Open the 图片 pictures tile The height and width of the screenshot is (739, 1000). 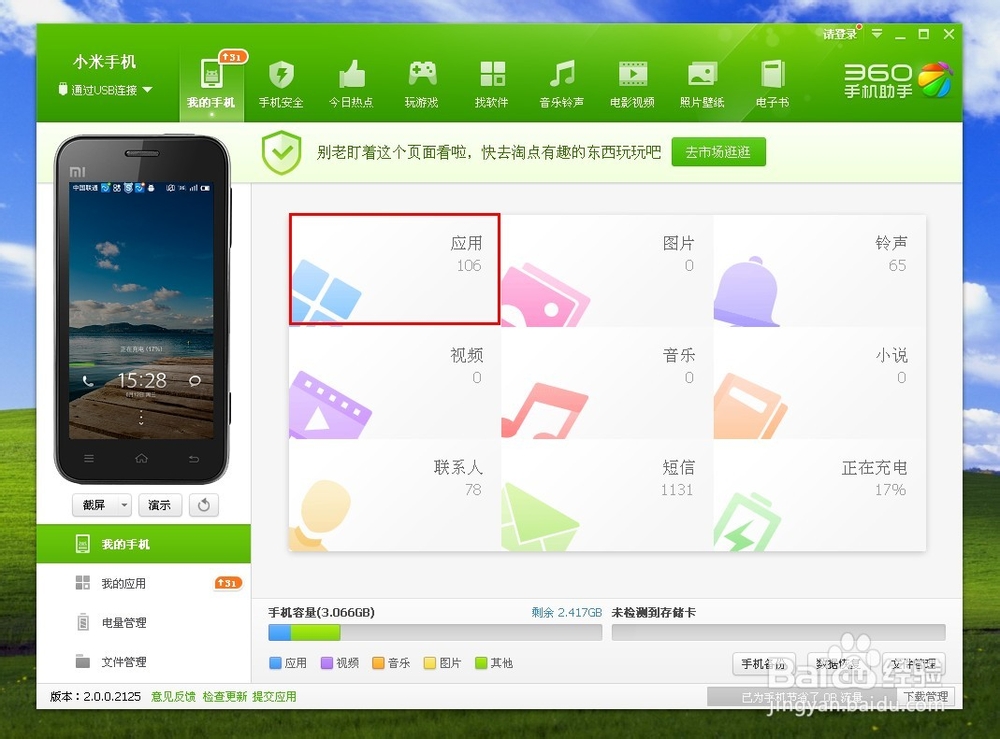(x=607, y=270)
